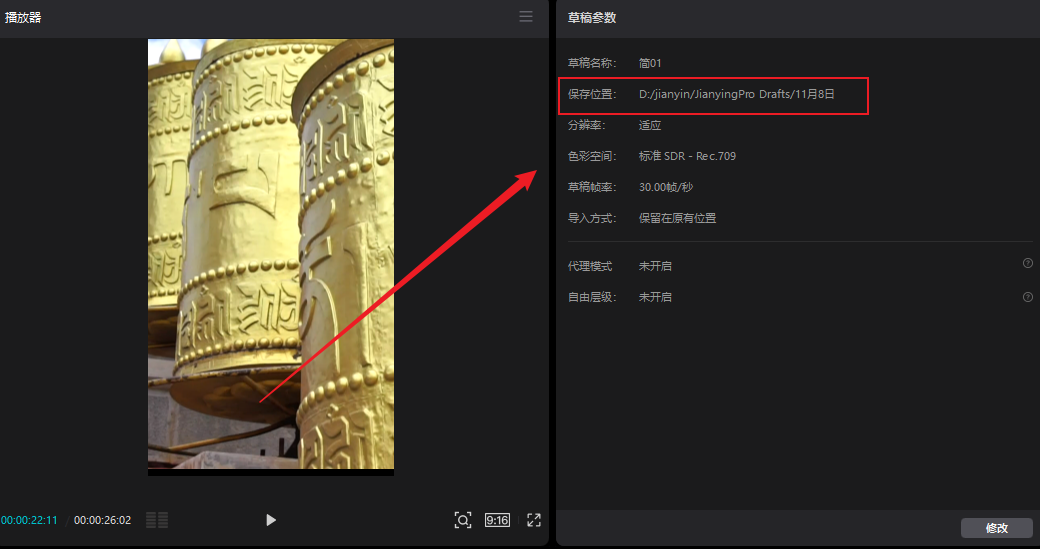
Task: Click the 草稿参数 panel title
Action: (592, 18)
